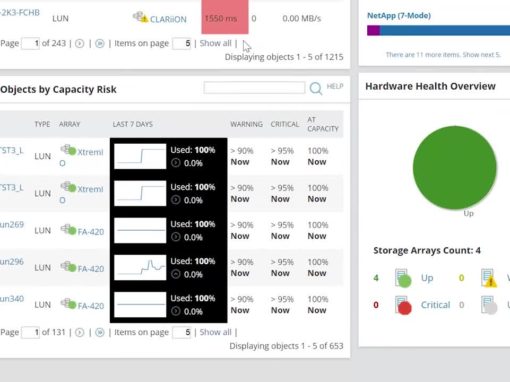Image resolution: width=510 pixels, height=382 pixels.
Task: Click the page number field showing of 131
Action: pyautogui.click(x=31, y=332)
